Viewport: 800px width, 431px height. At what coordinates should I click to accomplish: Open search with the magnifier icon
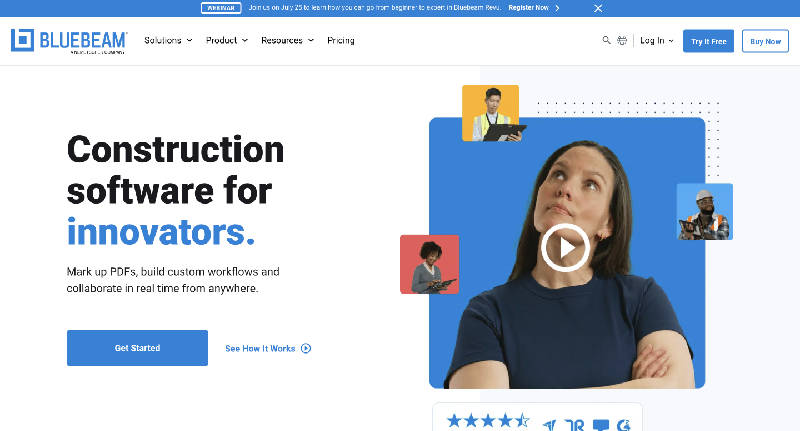coord(606,41)
